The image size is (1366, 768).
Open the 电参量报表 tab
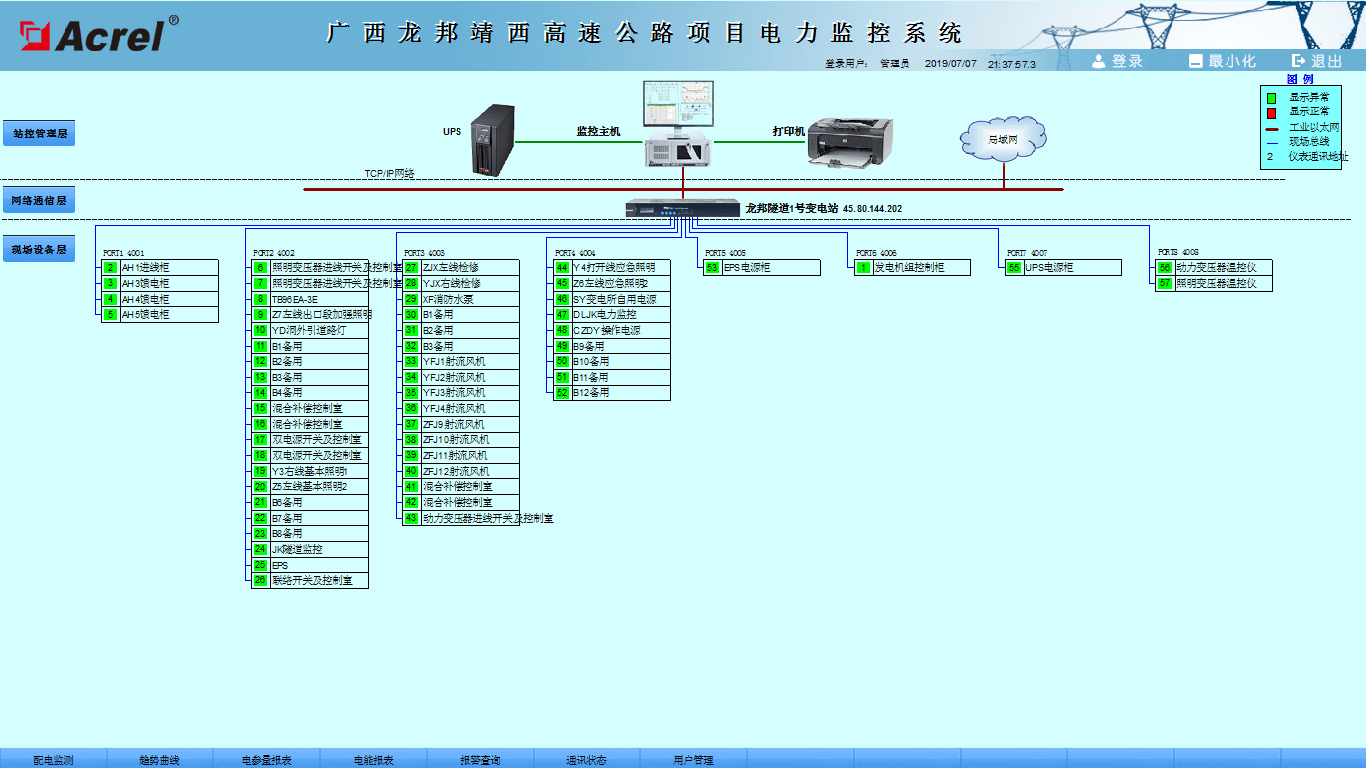click(x=266, y=760)
